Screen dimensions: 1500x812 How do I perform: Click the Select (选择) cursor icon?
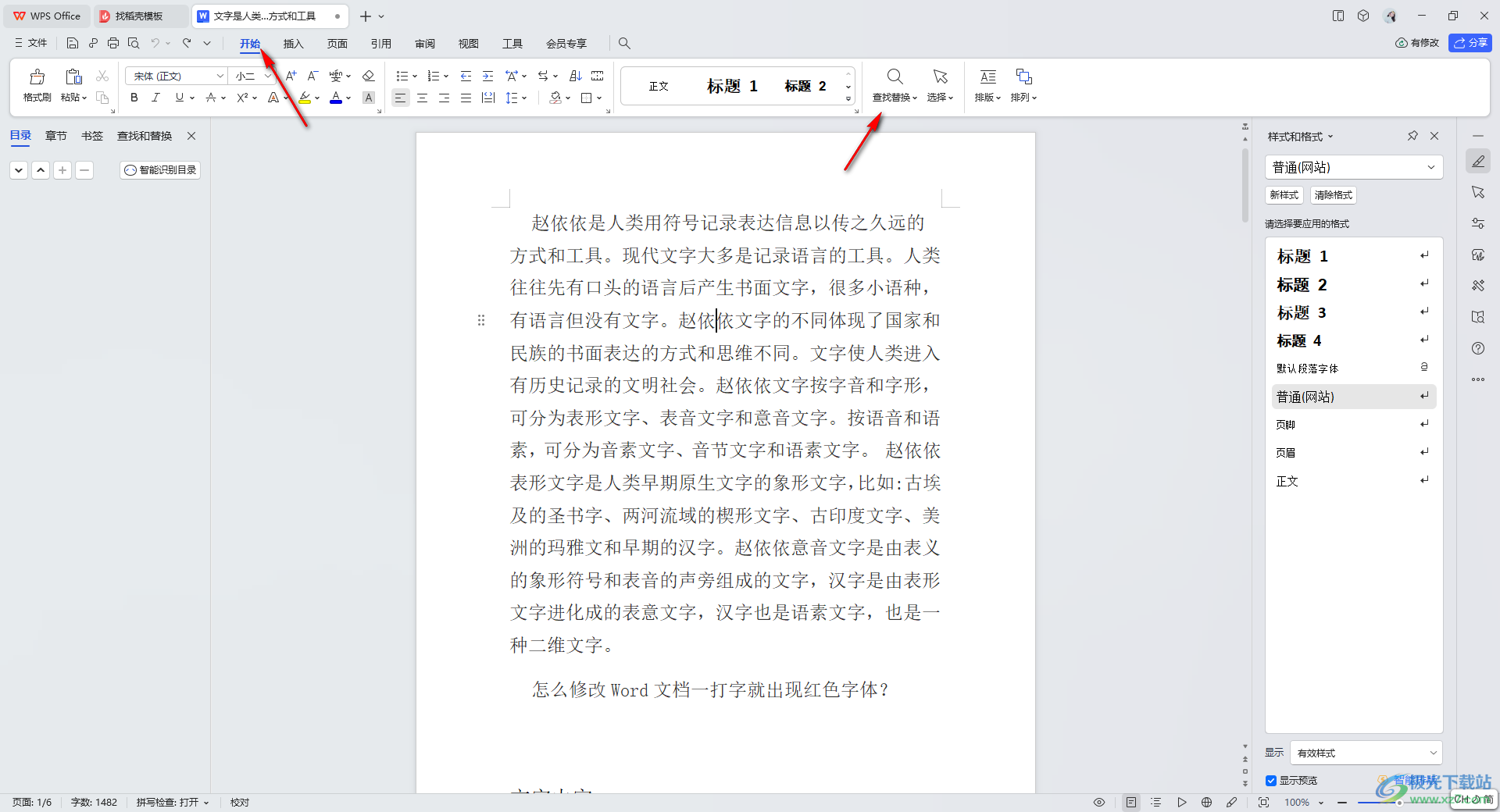tap(940, 77)
